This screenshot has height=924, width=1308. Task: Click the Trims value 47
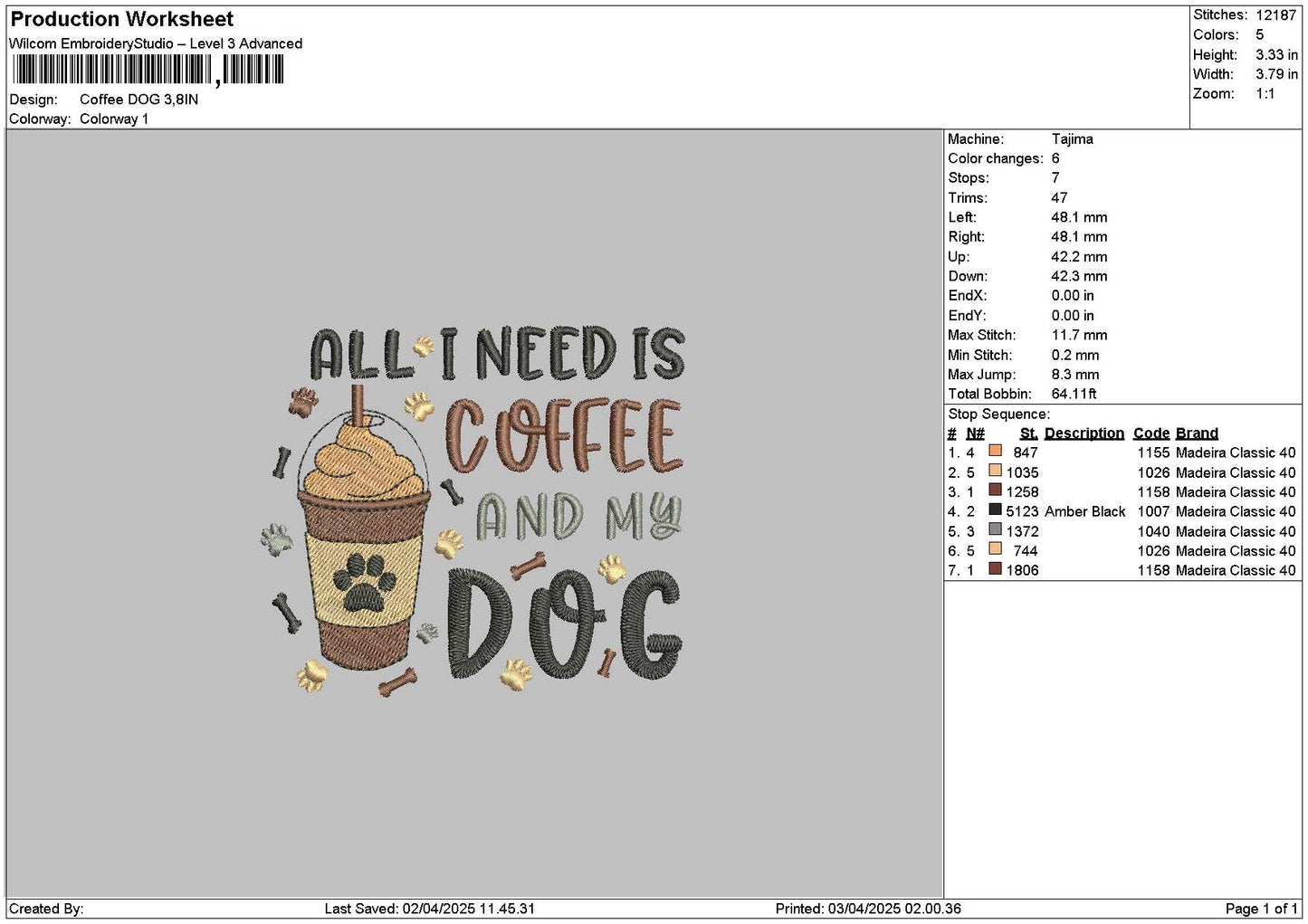(1059, 198)
